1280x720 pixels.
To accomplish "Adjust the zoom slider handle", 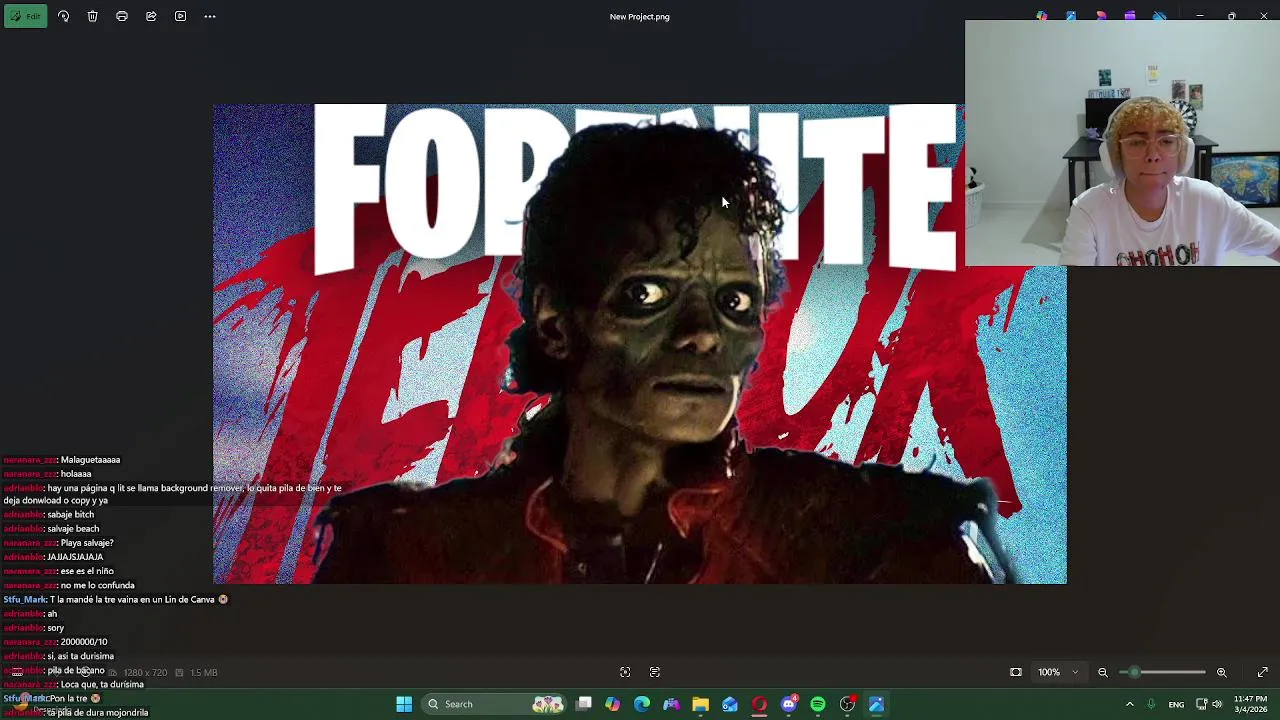I will (x=1134, y=672).
